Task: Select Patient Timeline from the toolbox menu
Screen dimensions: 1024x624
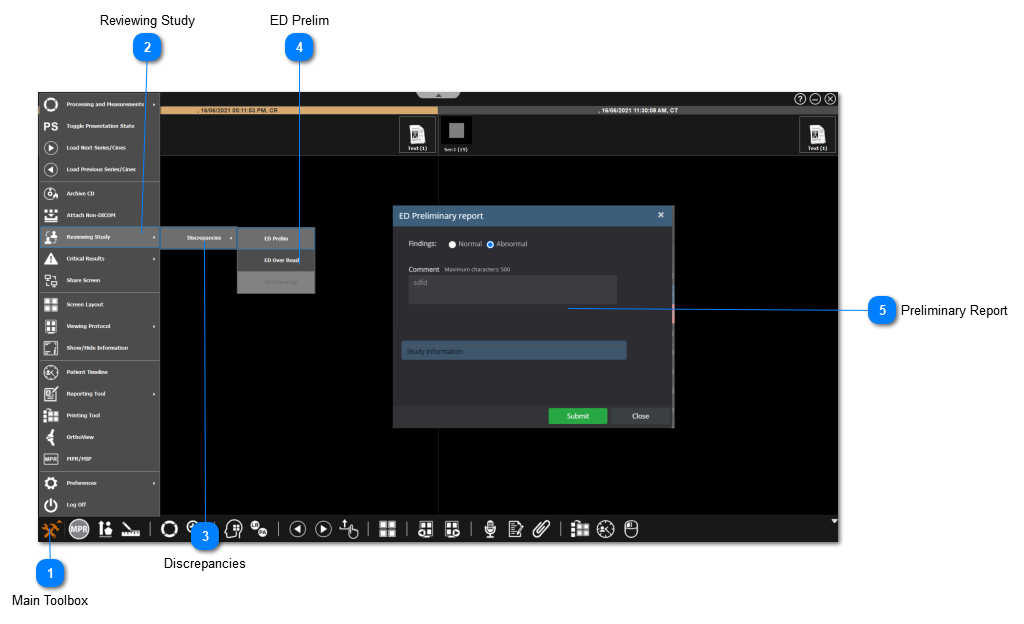Action: pyautogui.click(x=100, y=371)
